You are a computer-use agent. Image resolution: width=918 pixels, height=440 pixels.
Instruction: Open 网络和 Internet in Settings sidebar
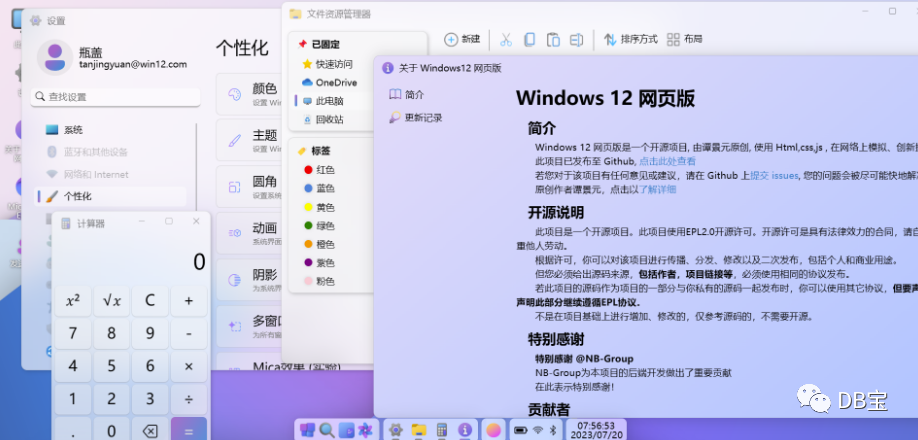point(111,174)
